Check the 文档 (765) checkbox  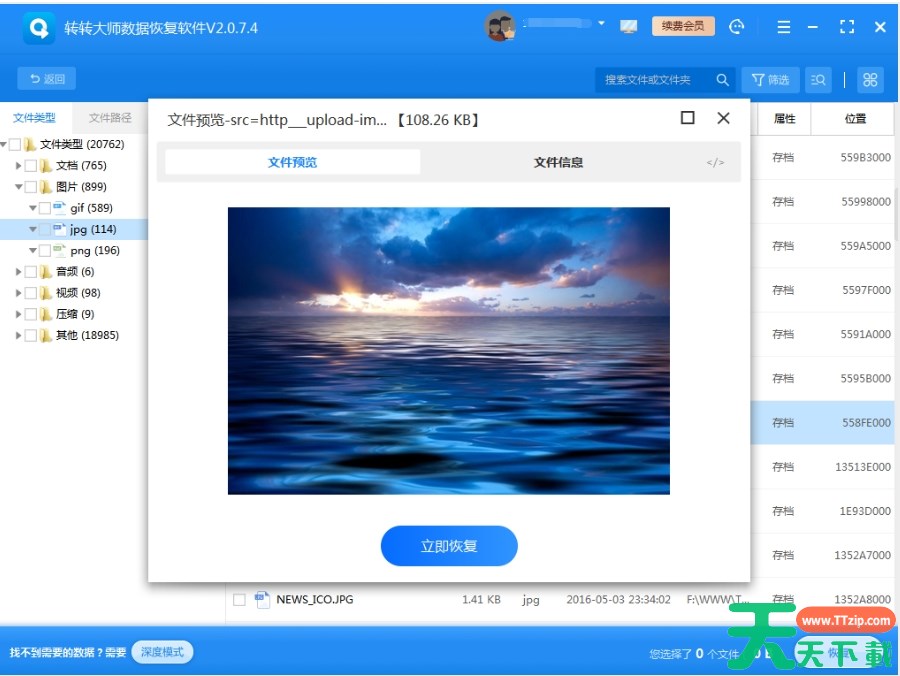[x=31, y=166]
